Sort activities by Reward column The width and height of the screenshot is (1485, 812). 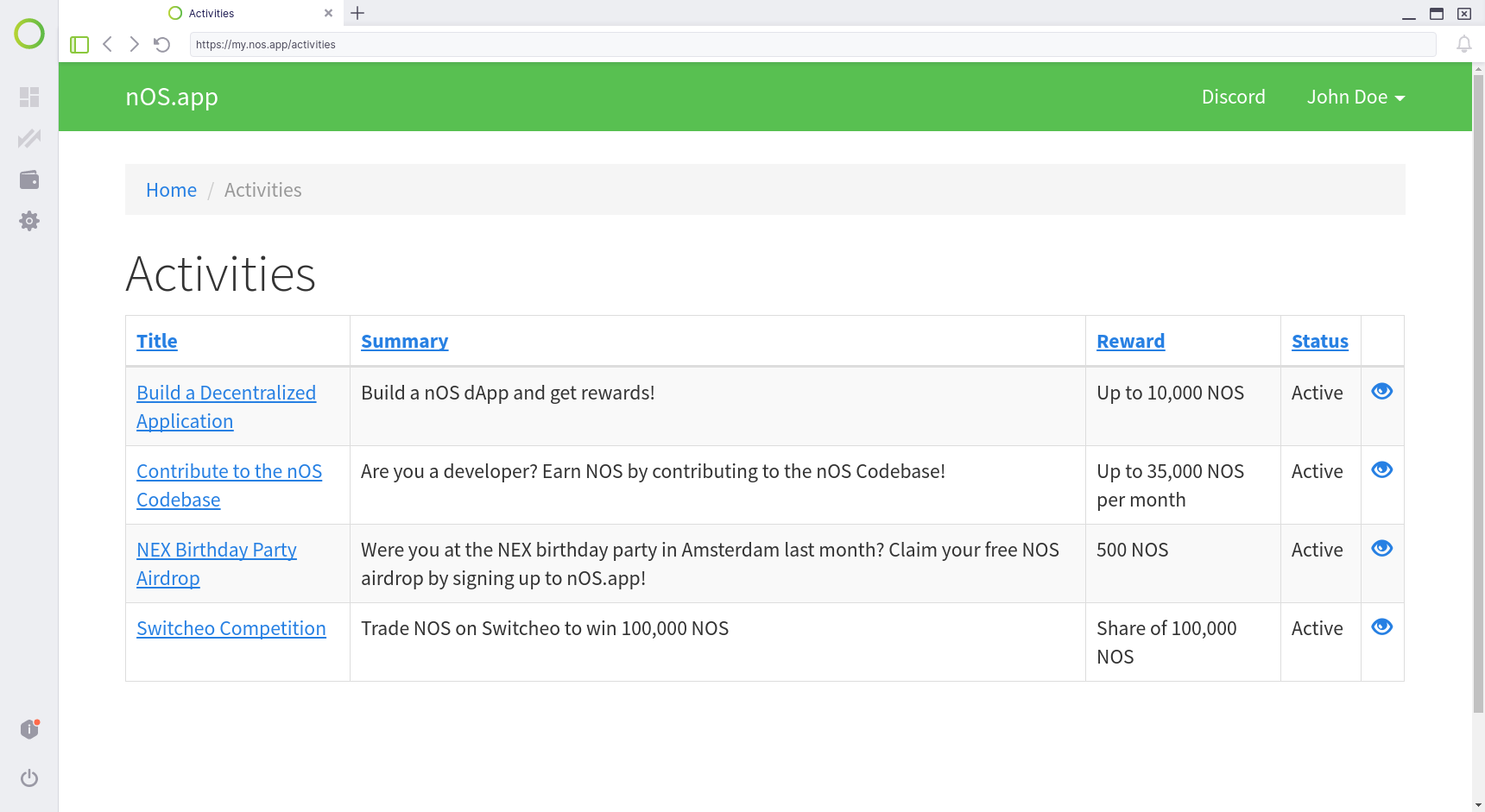(x=1130, y=341)
